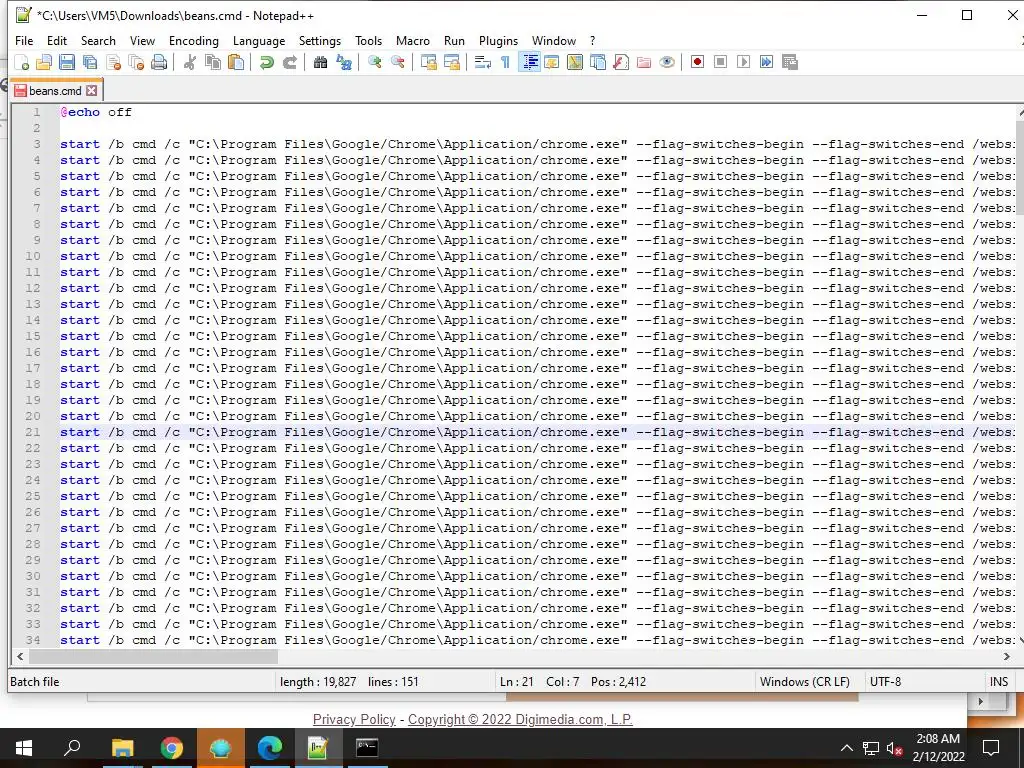This screenshot has height=768, width=1024.
Task: Click Windows (CR LF) in status bar
Action: [805, 682]
